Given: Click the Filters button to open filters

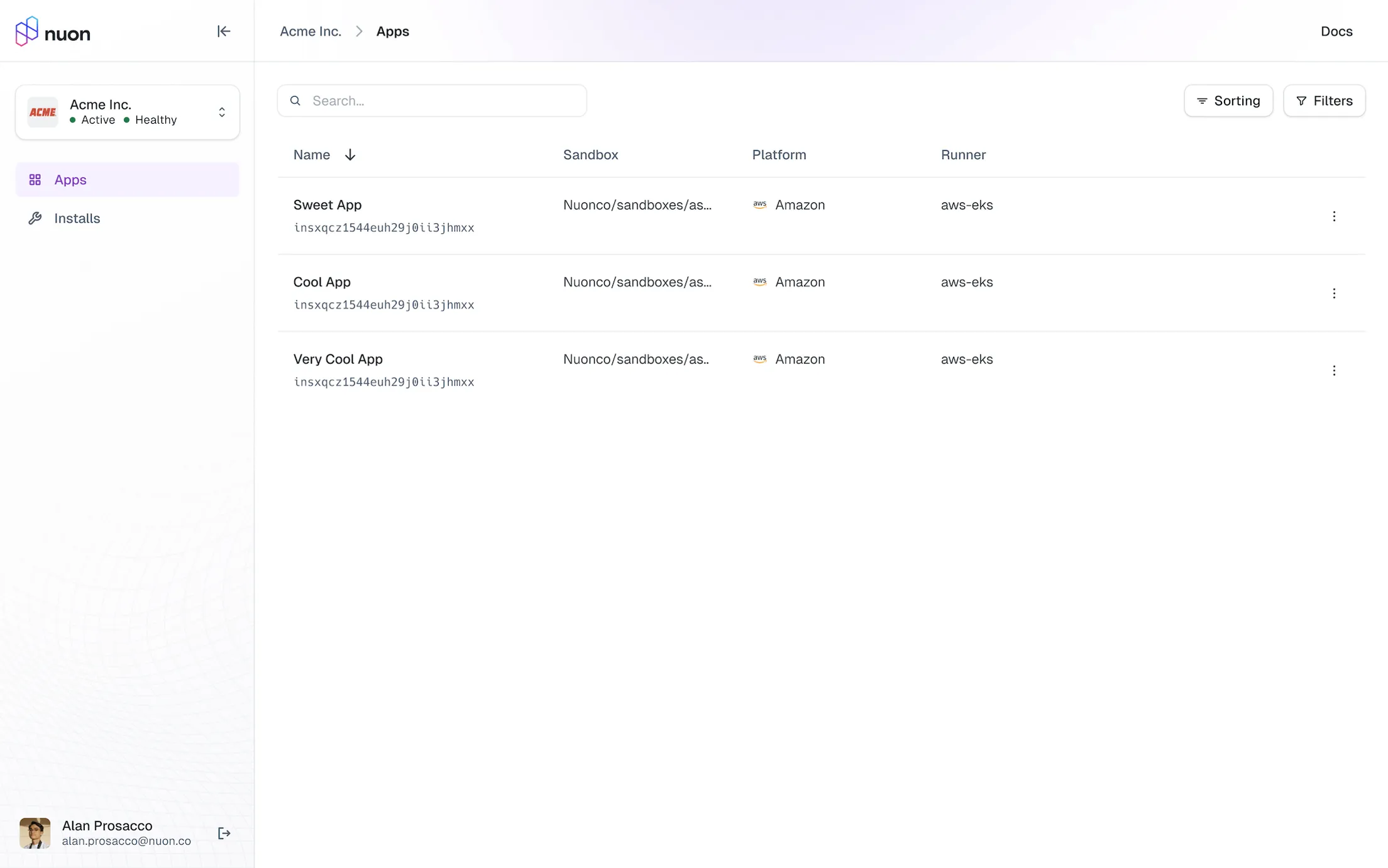Looking at the screenshot, I should tap(1324, 100).
